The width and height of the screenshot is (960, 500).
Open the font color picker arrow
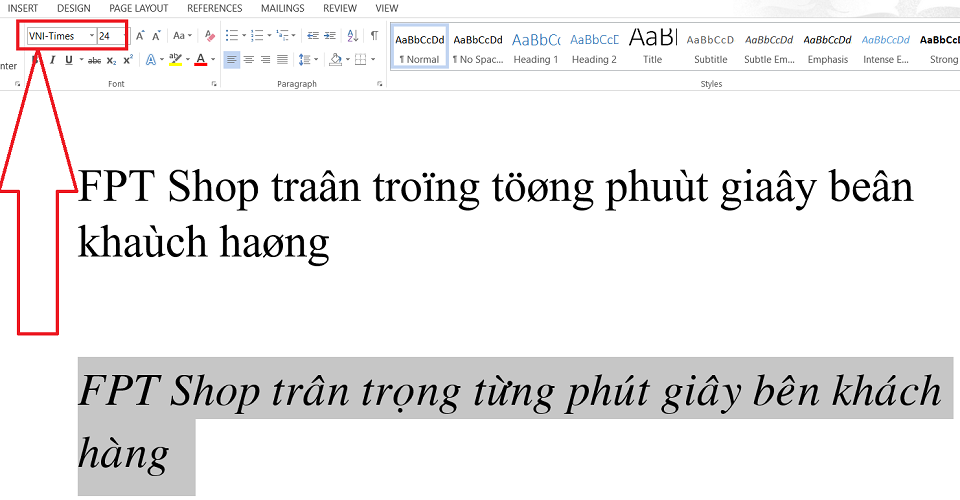point(213,60)
